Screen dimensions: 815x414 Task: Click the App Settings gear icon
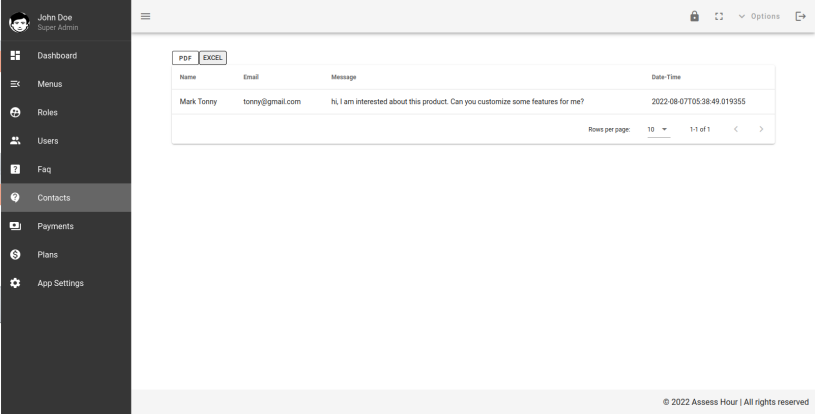click(x=15, y=283)
